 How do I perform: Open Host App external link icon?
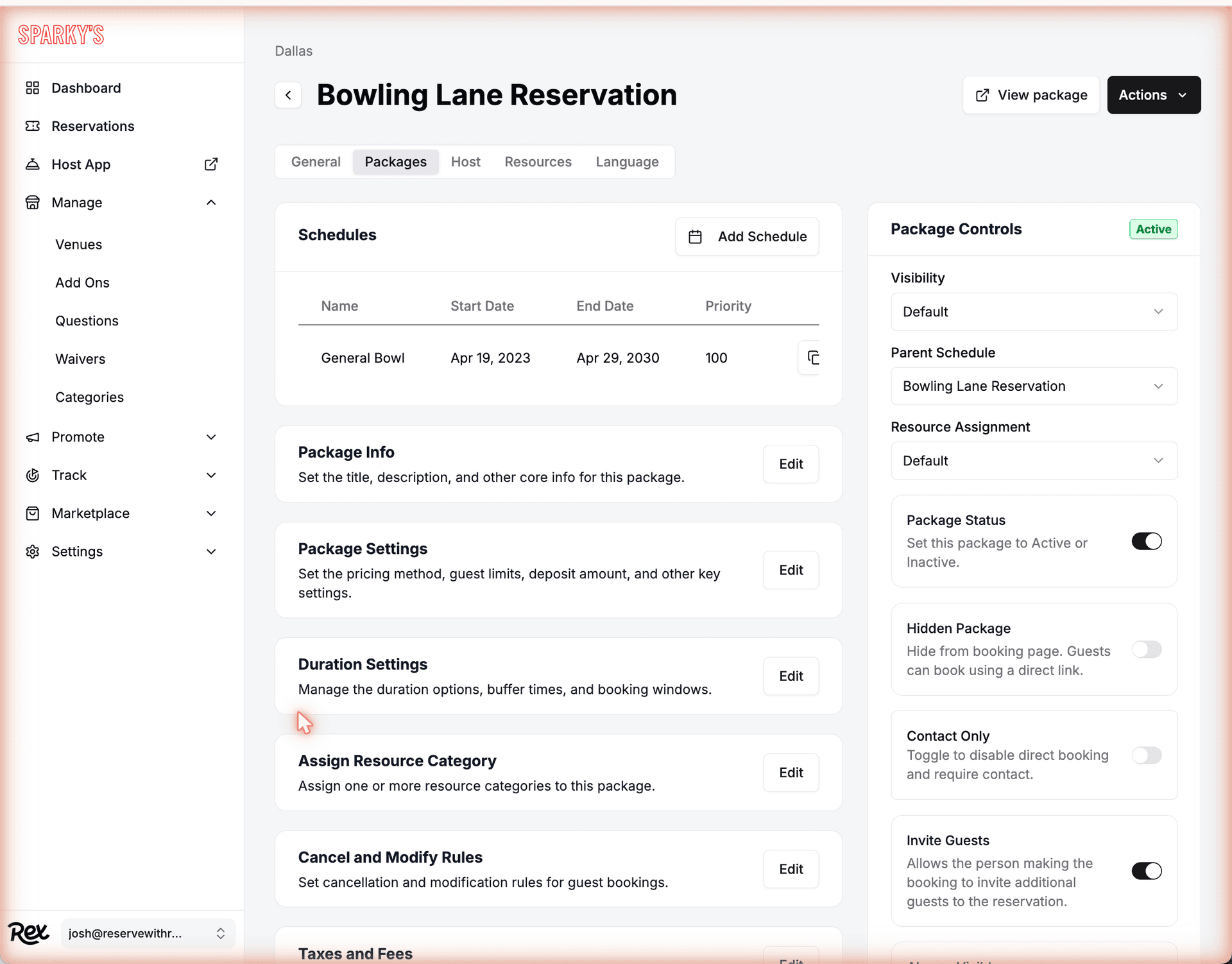tap(211, 164)
